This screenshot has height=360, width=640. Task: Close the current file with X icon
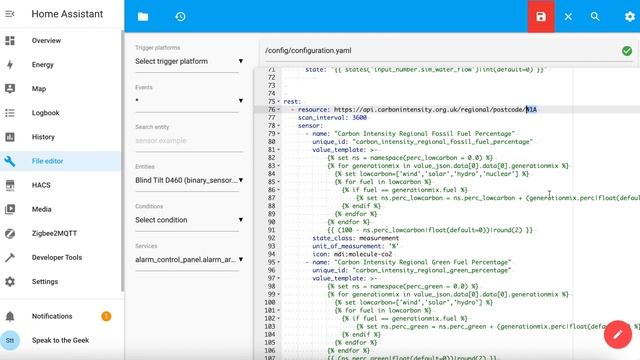[x=568, y=16]
